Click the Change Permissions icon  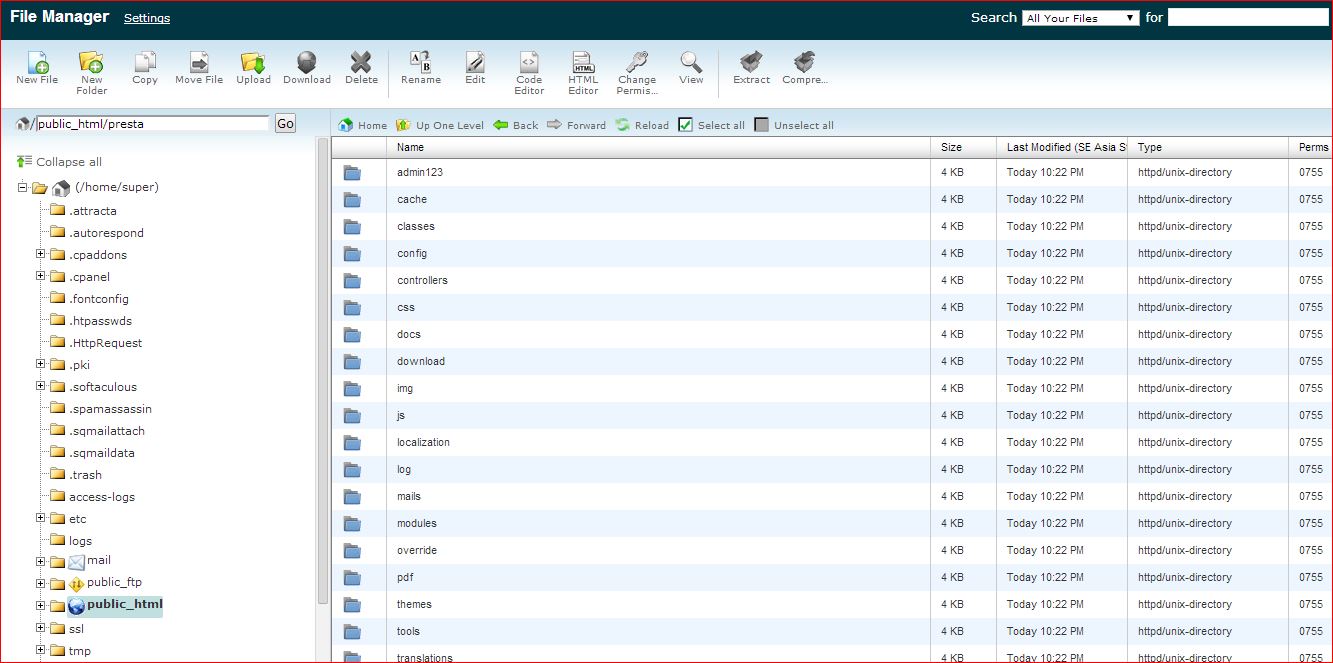point(637,63)
